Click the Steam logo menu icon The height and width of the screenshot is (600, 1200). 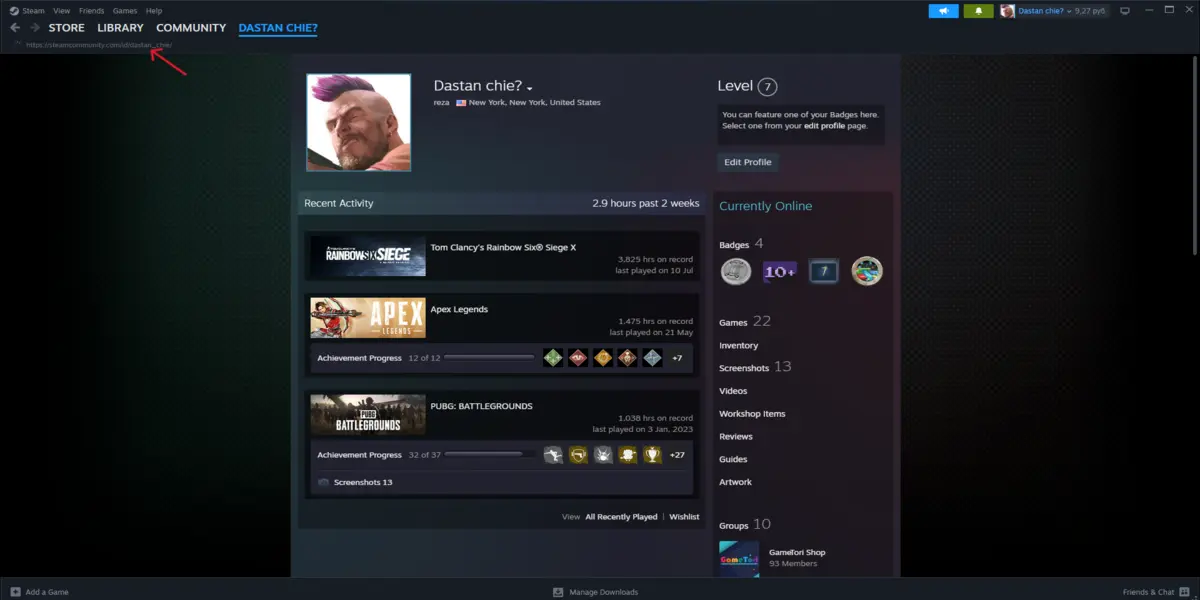(x=15, y=11)
